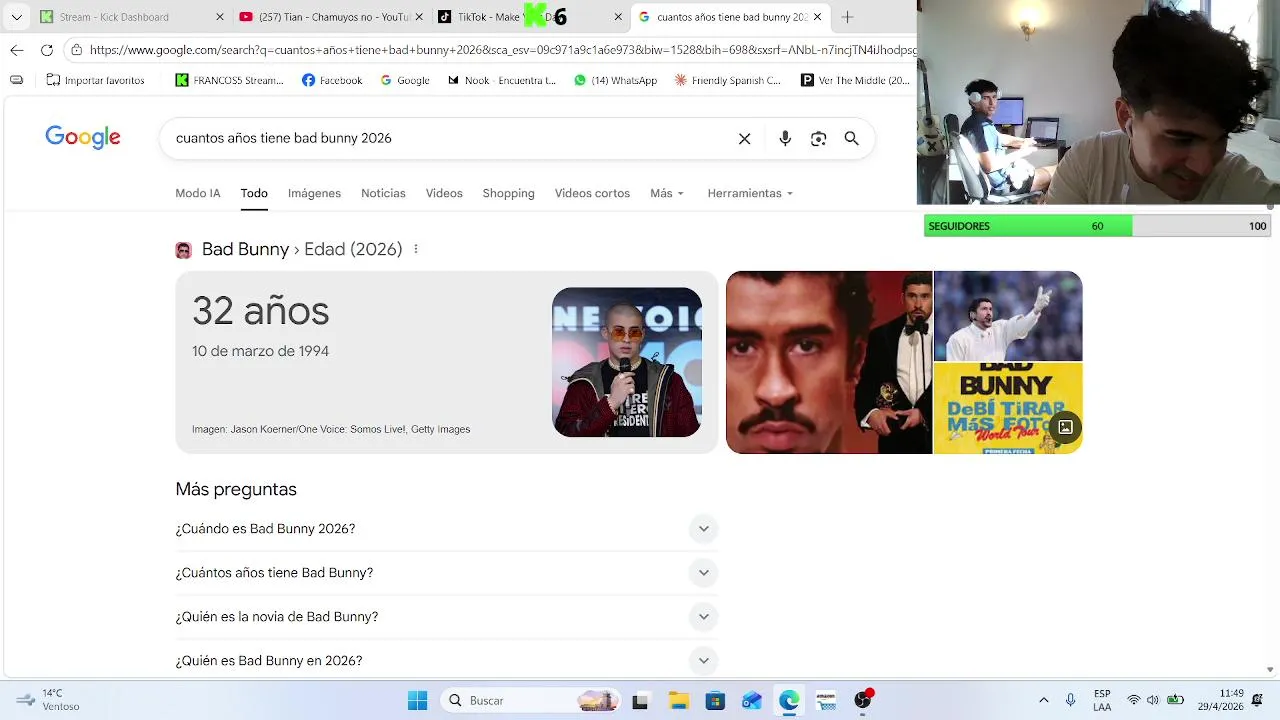Open Facebook bookmark
1280x720 pixels.
(332, 80)
